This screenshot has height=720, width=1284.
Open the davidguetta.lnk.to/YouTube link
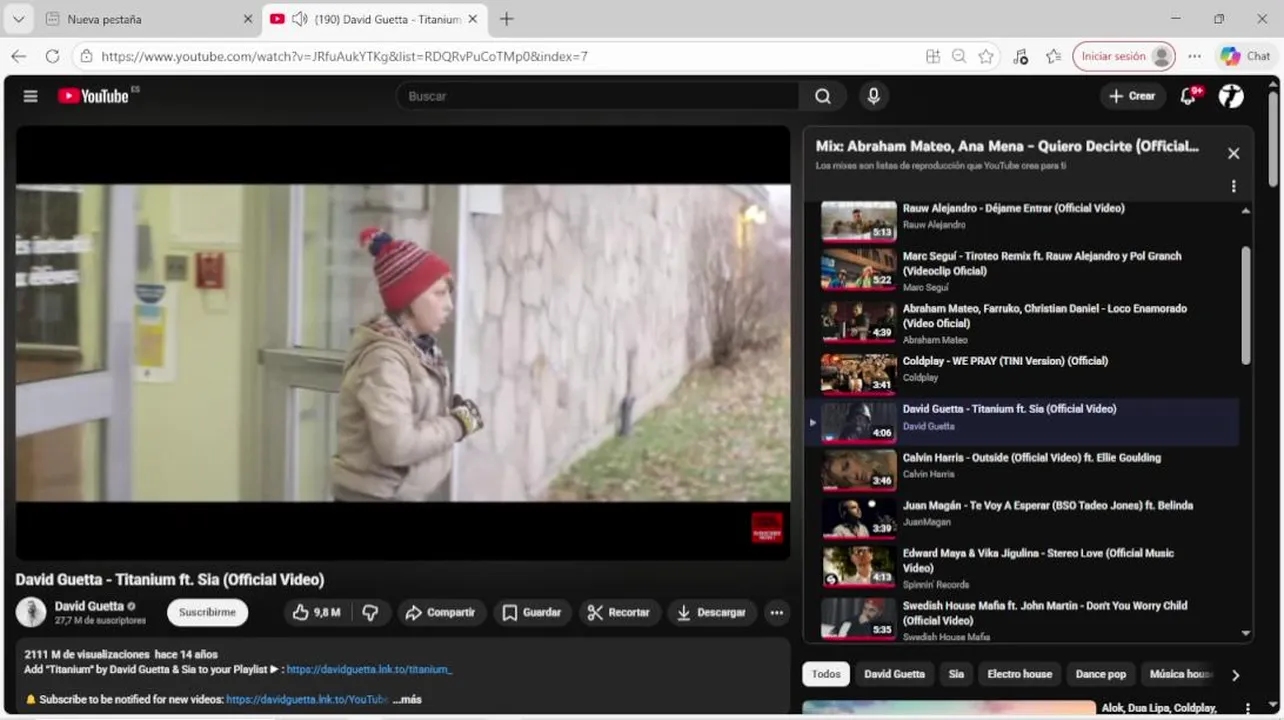coord(306,699)
